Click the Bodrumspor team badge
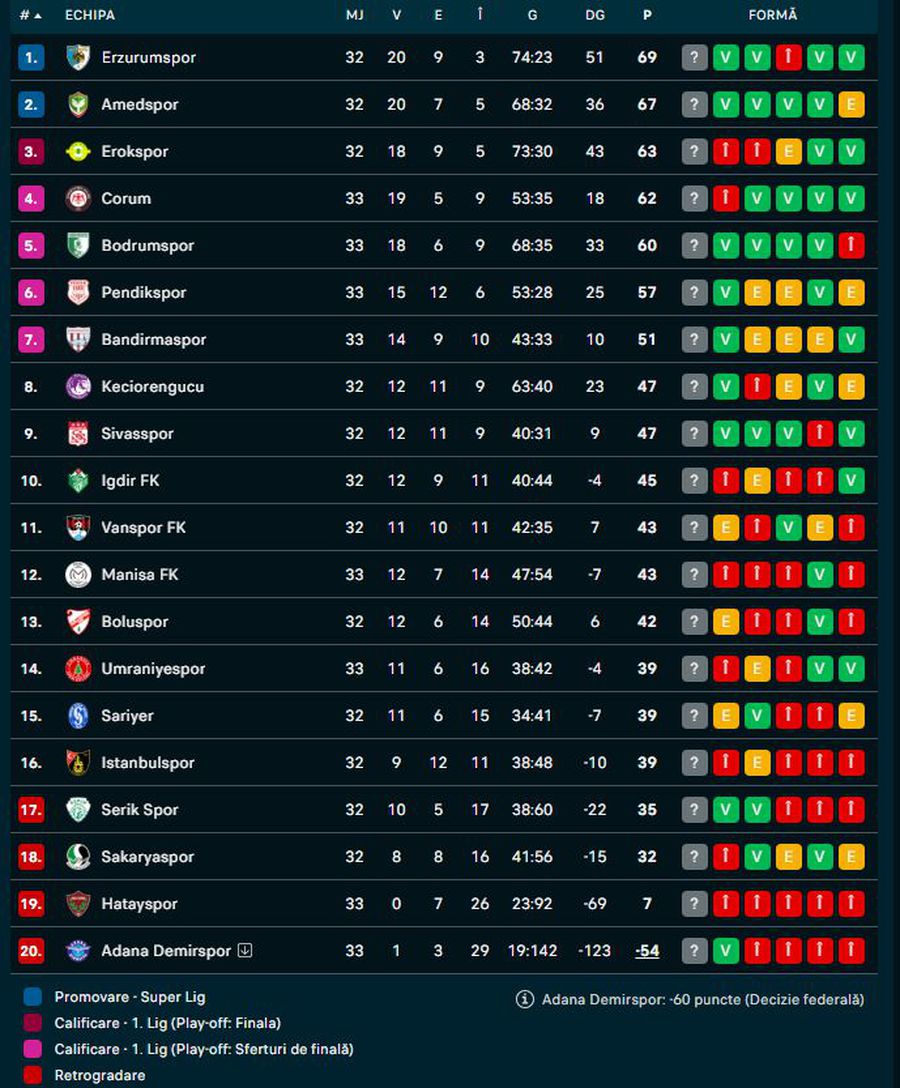The image size is (900, 1088). [x=78, y=246]
